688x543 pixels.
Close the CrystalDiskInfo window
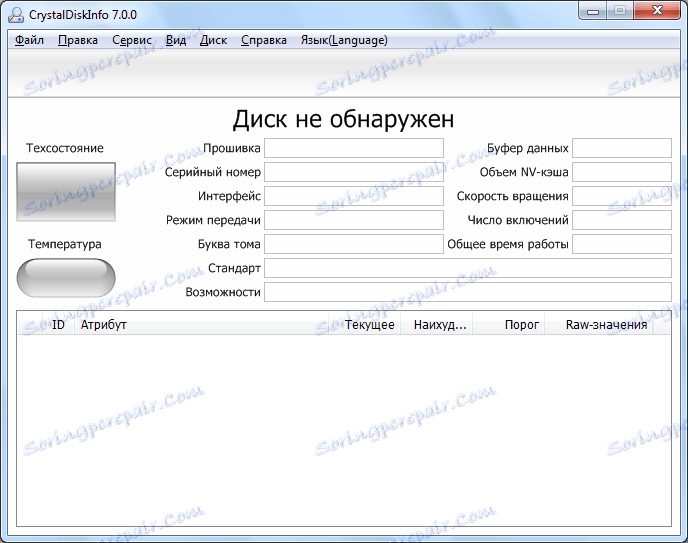(657, 11)
